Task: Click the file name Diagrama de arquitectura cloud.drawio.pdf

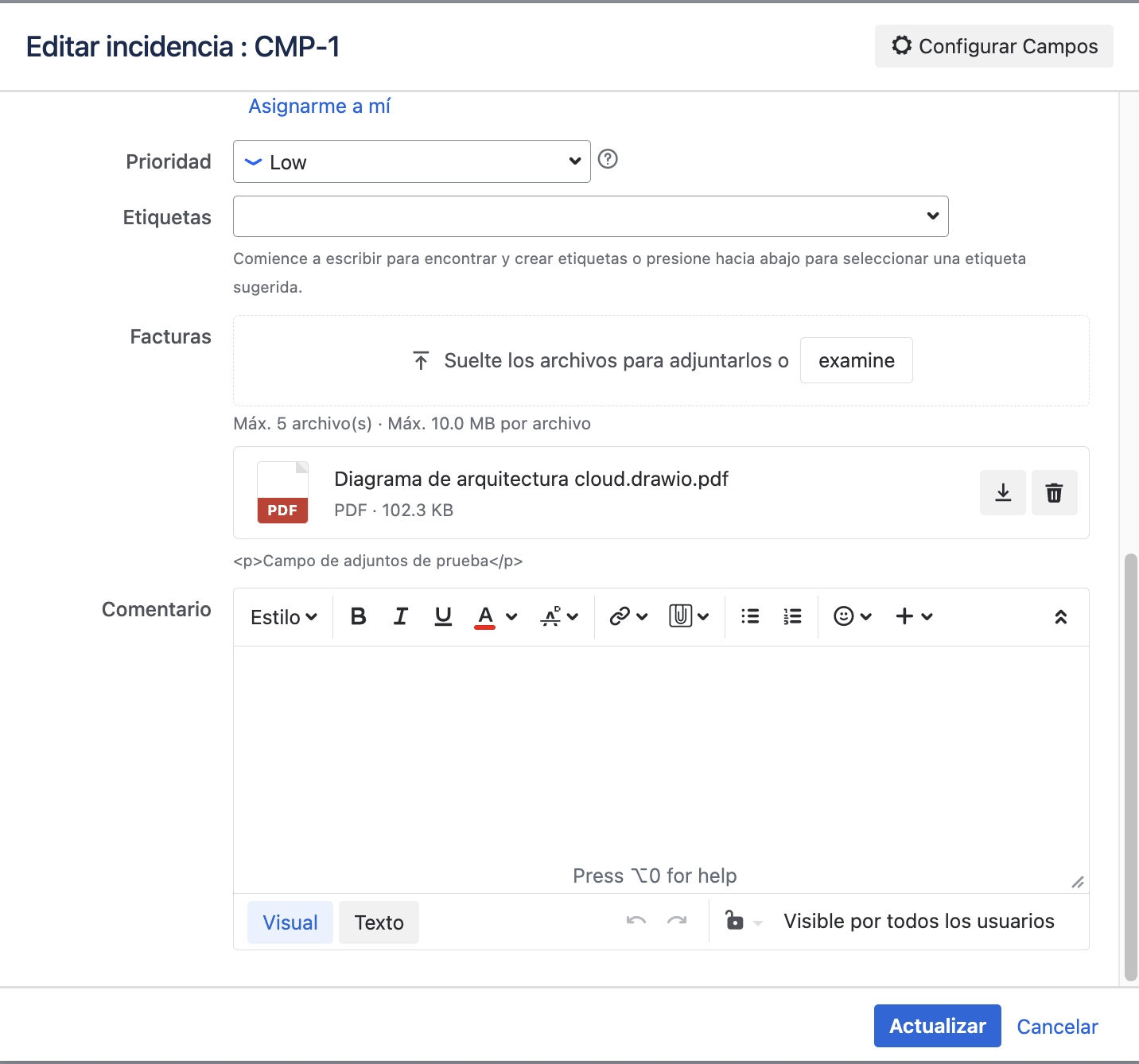Action: click(x=531, y=479)
